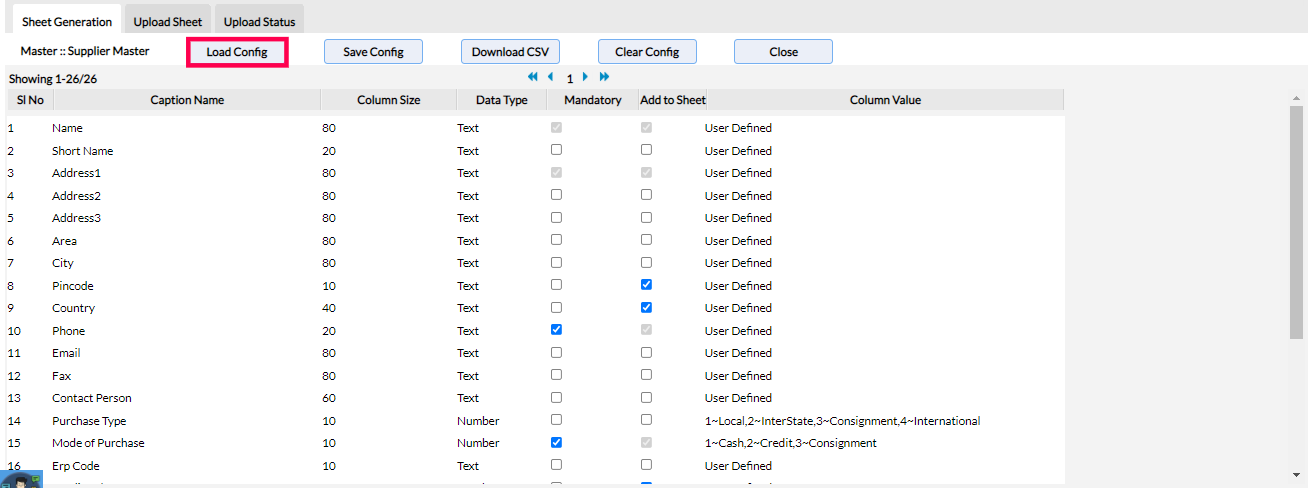1308x488 pixels.
Task: Click the Load Config button
Action: click(x=237, y=52)
